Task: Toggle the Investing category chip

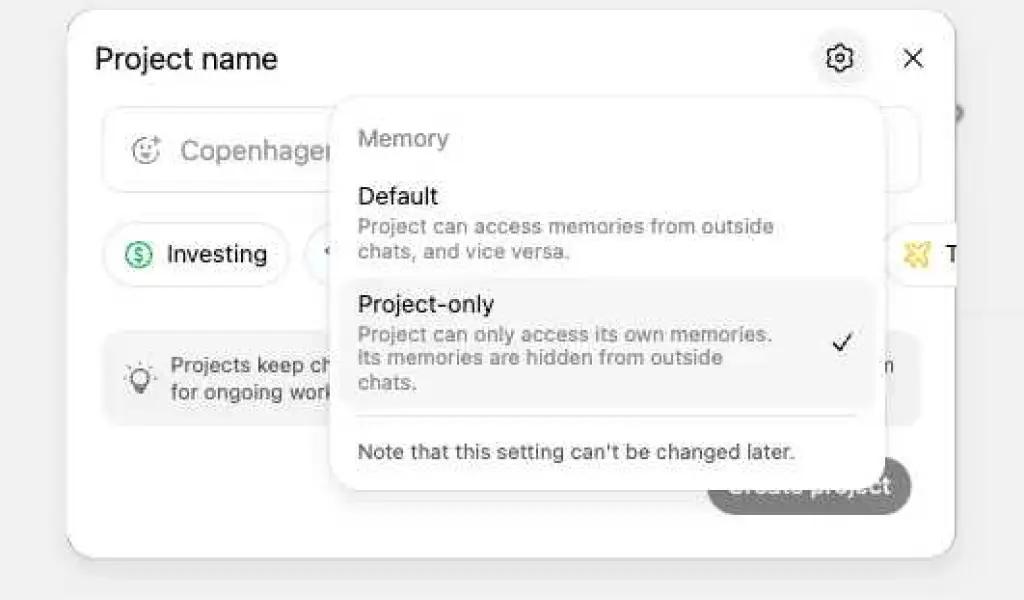Action: (x=195, y=255)
